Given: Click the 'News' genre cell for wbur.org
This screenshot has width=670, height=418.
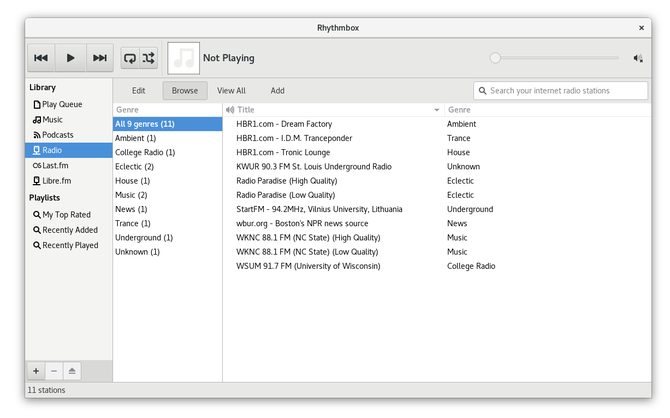Looking at the screenshot, I should coord(457,223).
